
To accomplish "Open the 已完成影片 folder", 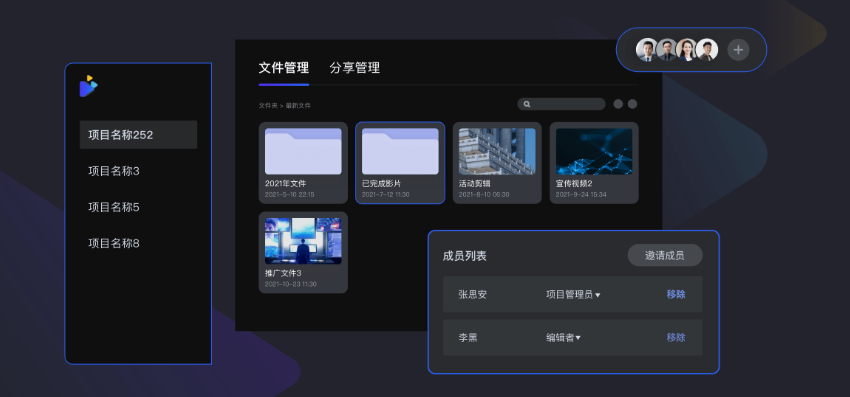I will (400, 163).
